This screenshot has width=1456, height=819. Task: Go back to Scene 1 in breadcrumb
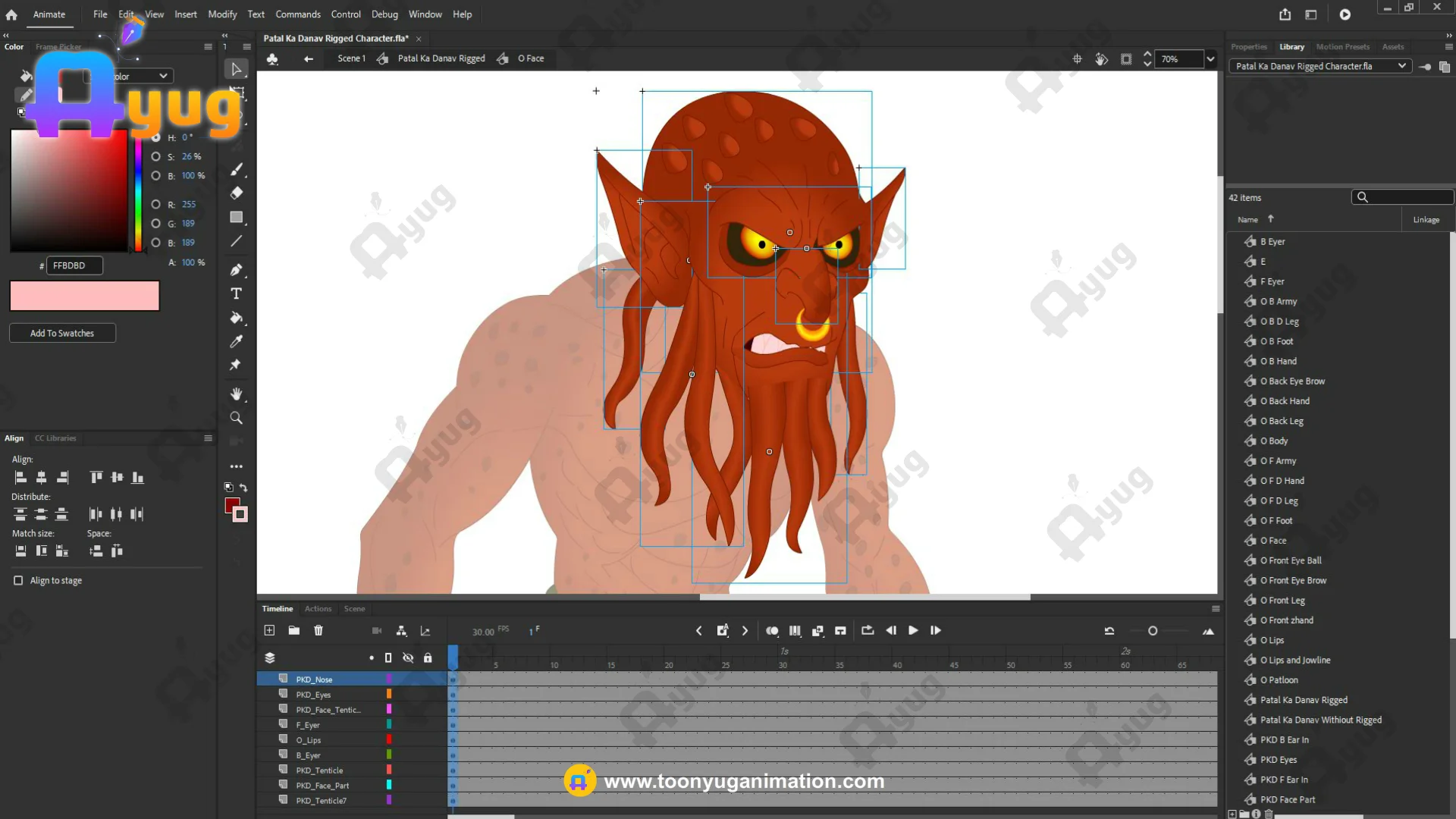(351, 58)
